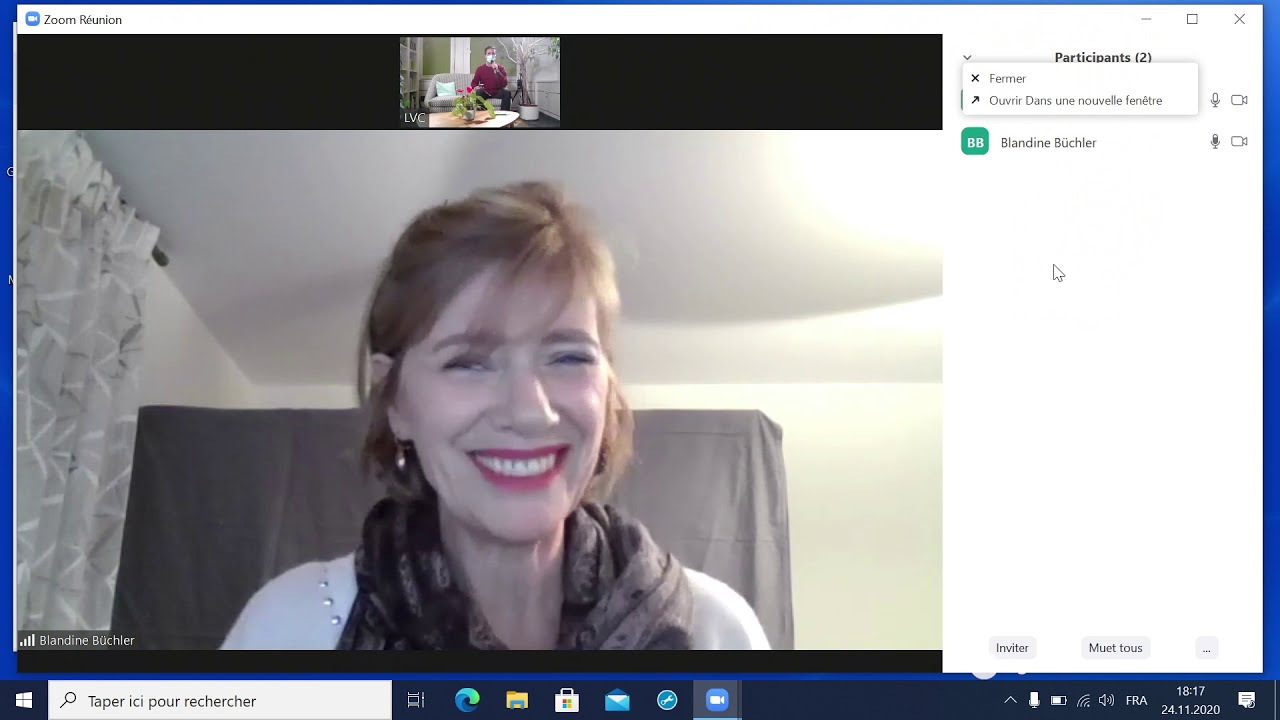The height and width of the screenshot is (720, 1280).
Task: Click the Taper ici pour rechercher box
Action: pyautogui.click(x=220, y=700)
